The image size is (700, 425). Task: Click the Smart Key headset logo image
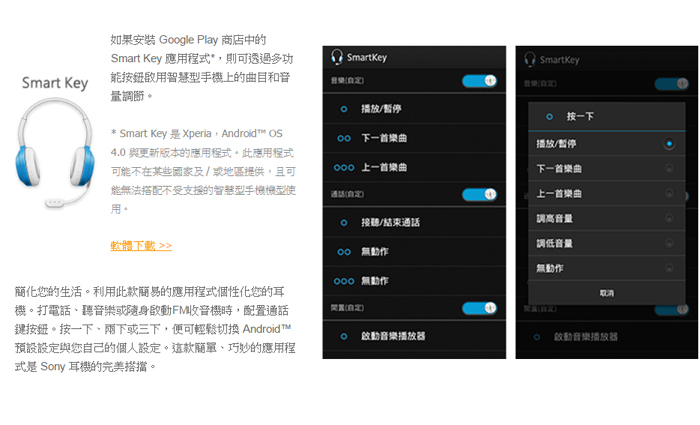(x=54, y=152)
